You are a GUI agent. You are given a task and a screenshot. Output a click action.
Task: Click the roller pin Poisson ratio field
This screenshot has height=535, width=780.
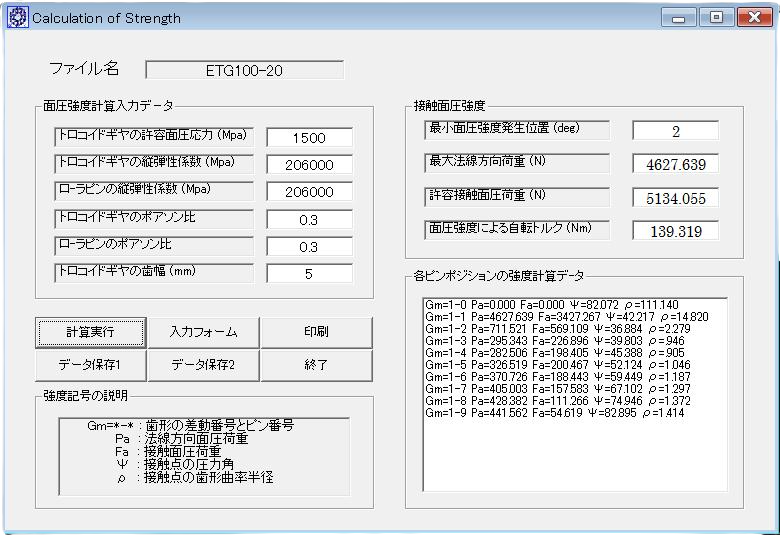(309, 246)
